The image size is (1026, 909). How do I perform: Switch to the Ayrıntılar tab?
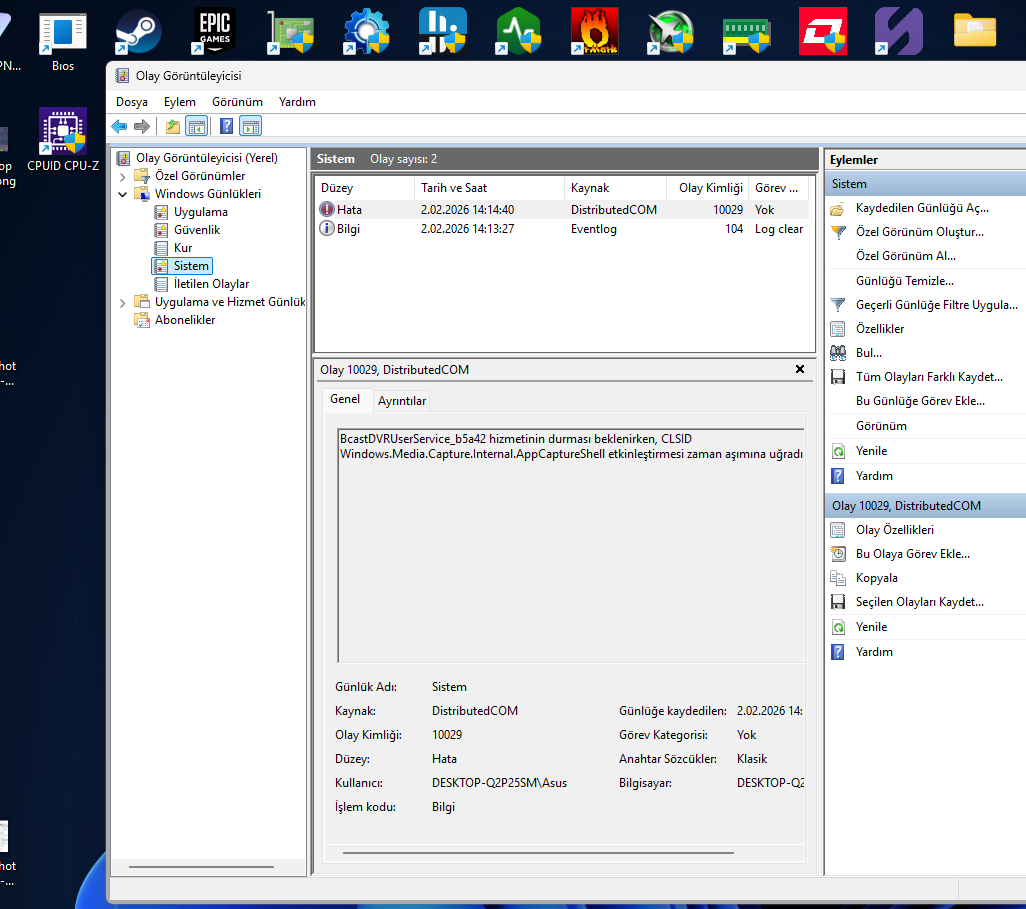click(x=402, y=401)
